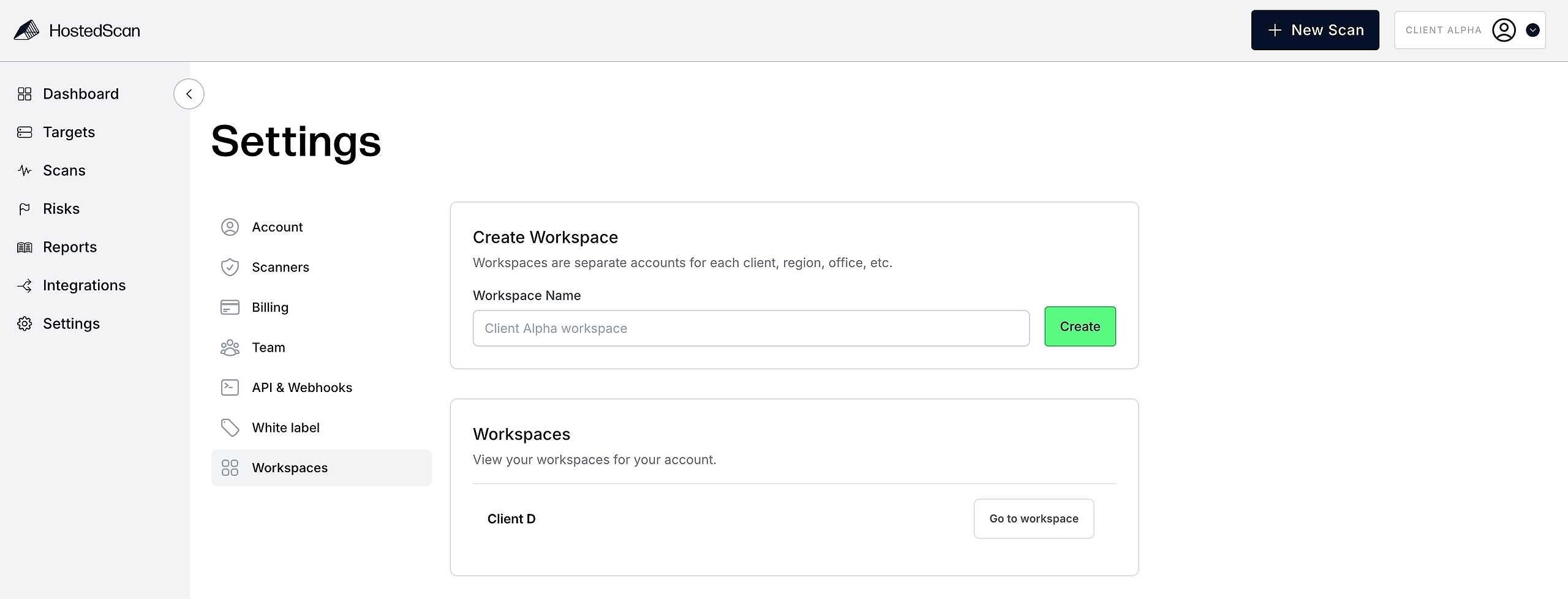This screenshot has width=1568, height=599.
Task: Click the Settings gear icon in sidebar
Action: [x=24, y=324]
